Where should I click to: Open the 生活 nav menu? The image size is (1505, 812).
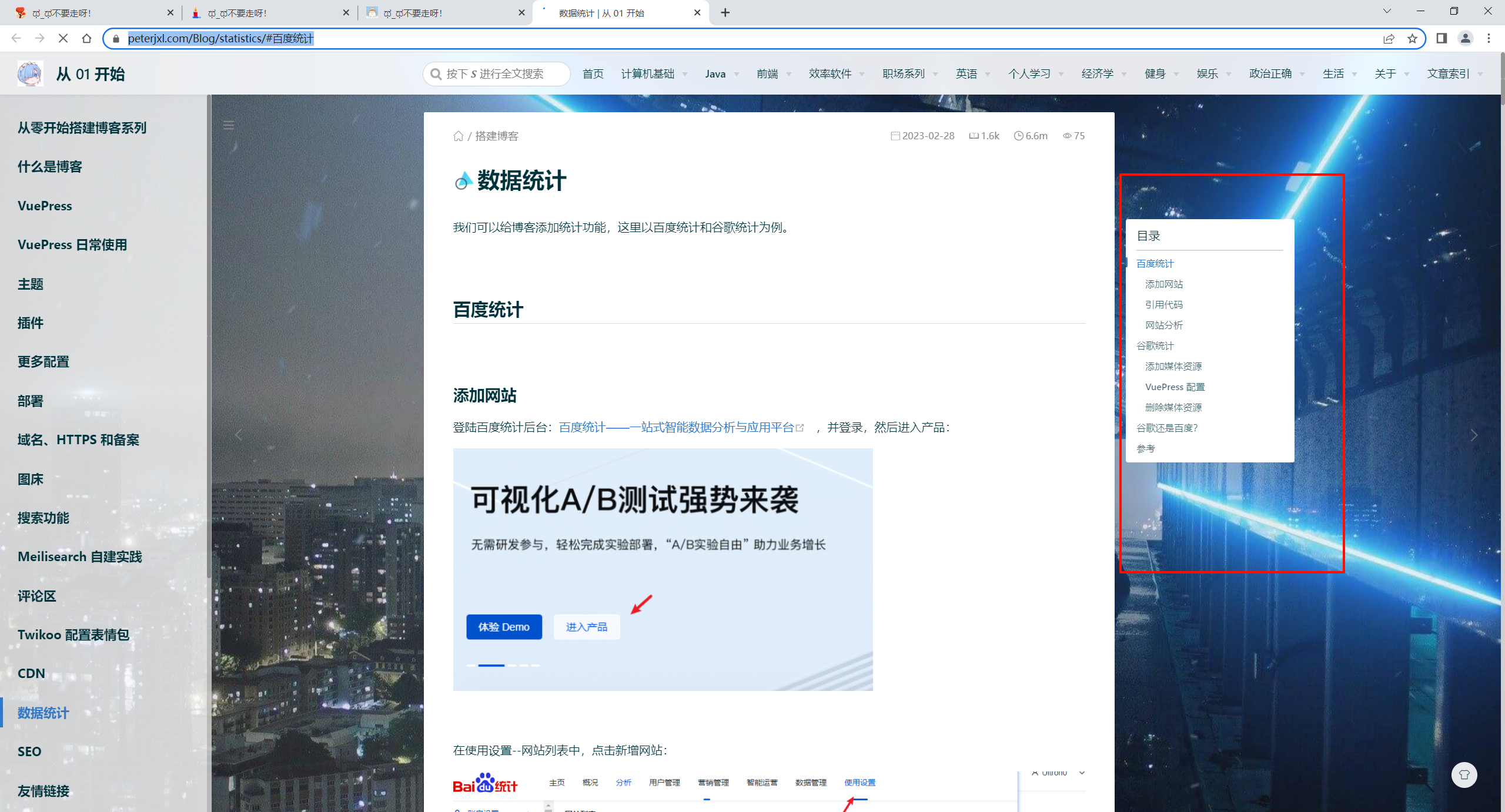pyautogui.click(x=1340, y=74)
